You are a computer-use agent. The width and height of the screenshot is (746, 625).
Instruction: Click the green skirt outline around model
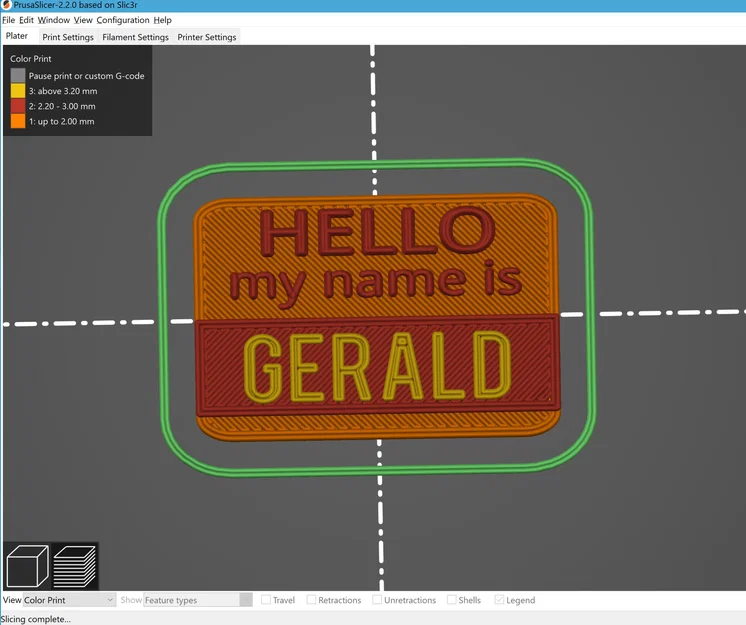[x=375, y=165]
